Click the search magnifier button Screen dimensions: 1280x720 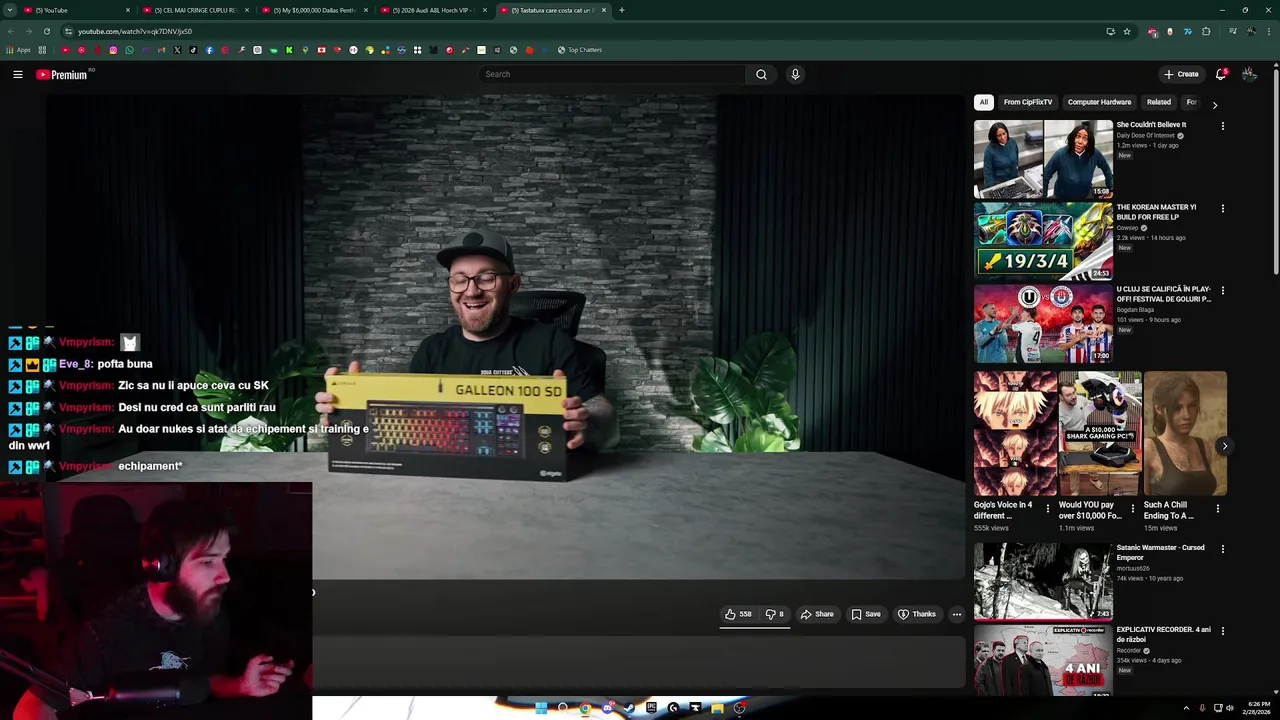click(x=761, y=74)
